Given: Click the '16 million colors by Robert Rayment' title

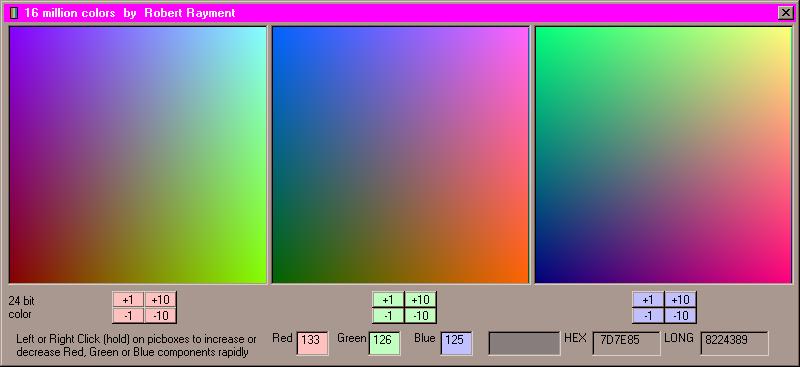Looking at the screenshot, I should 130,13.
